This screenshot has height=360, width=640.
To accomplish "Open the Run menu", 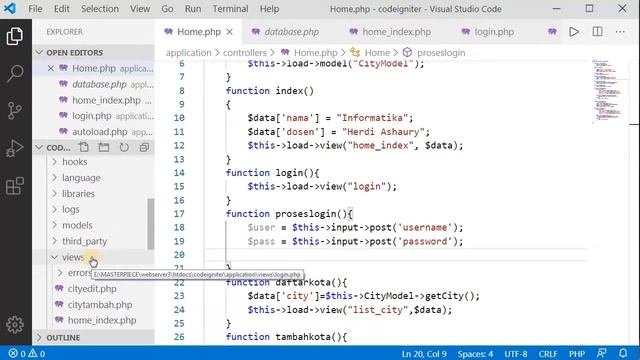I will [x=193, y=9].
